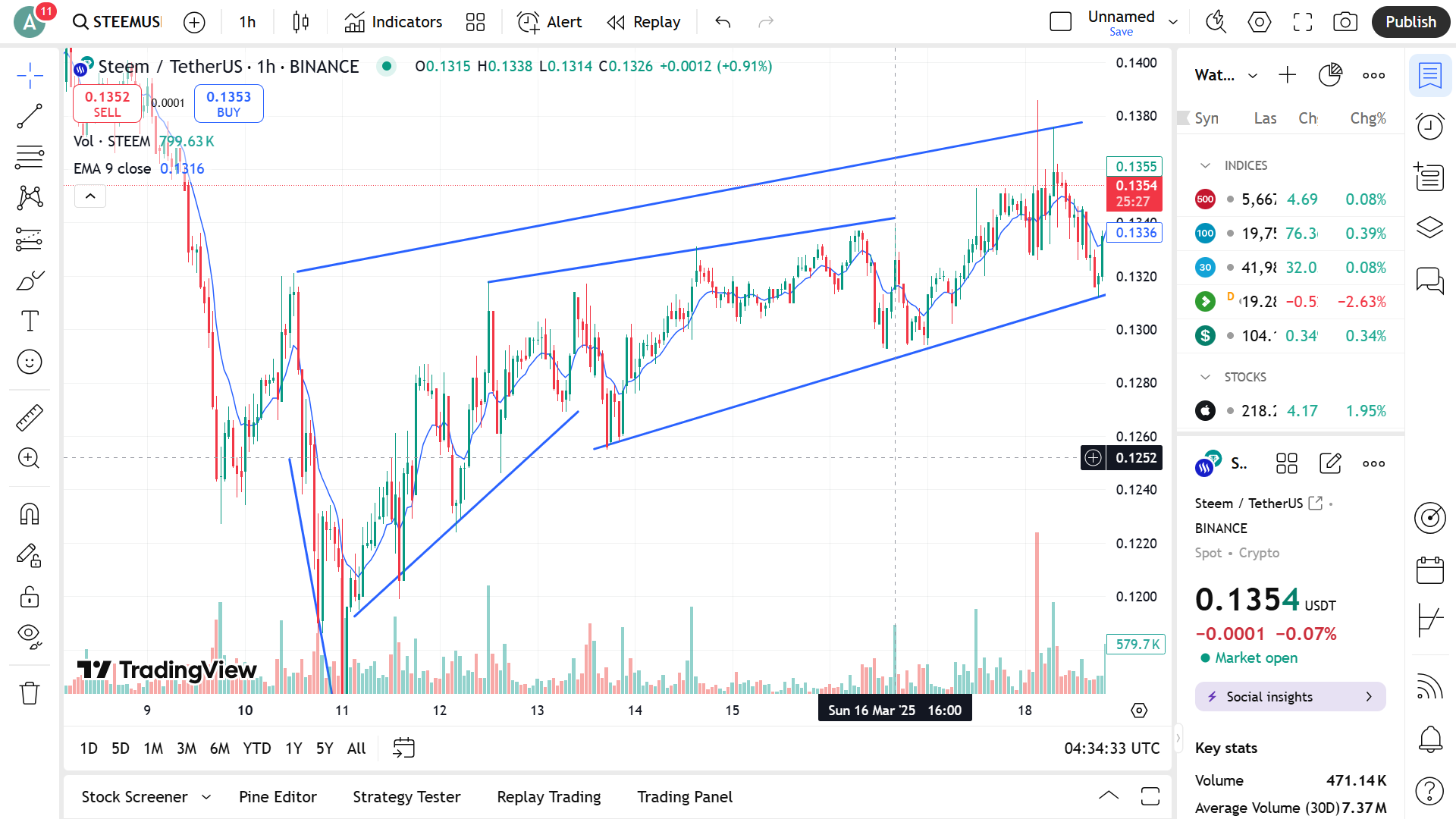Set the chart range to All
The image size is (1456, 819).
(x=356, y=748)
